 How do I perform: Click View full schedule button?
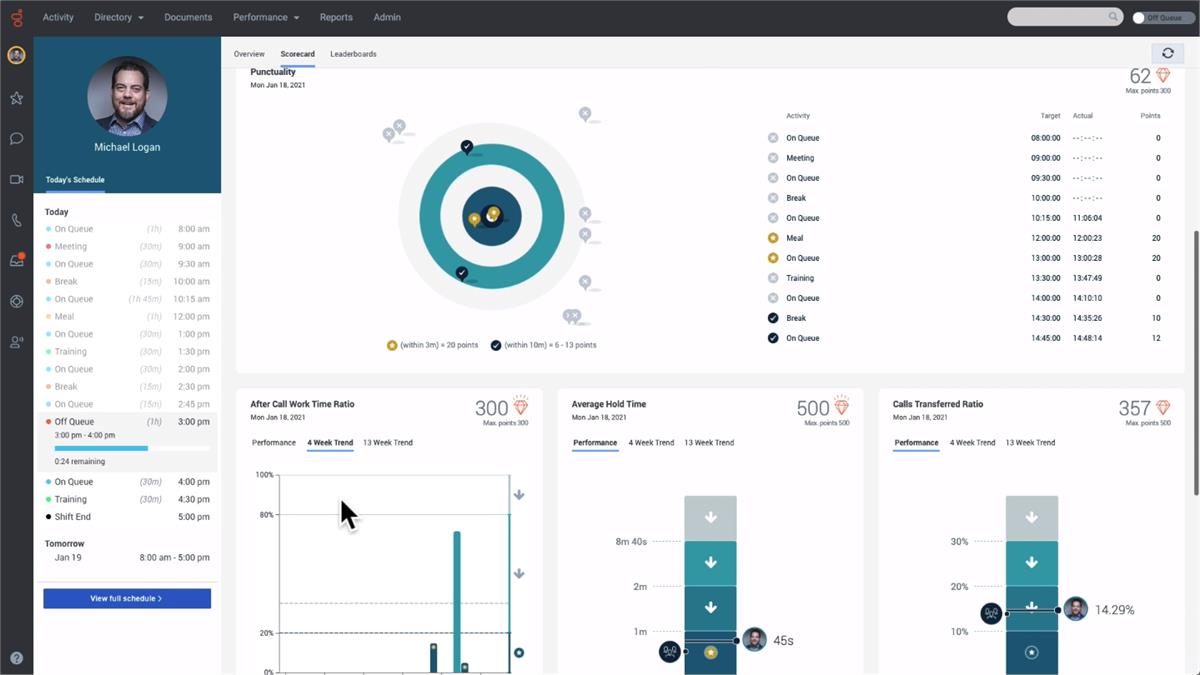(127, 598)
